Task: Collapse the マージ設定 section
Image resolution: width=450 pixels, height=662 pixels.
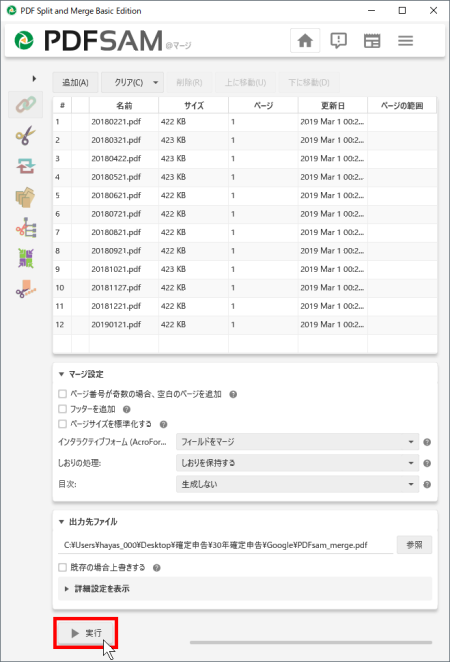Action: (81, 374)
